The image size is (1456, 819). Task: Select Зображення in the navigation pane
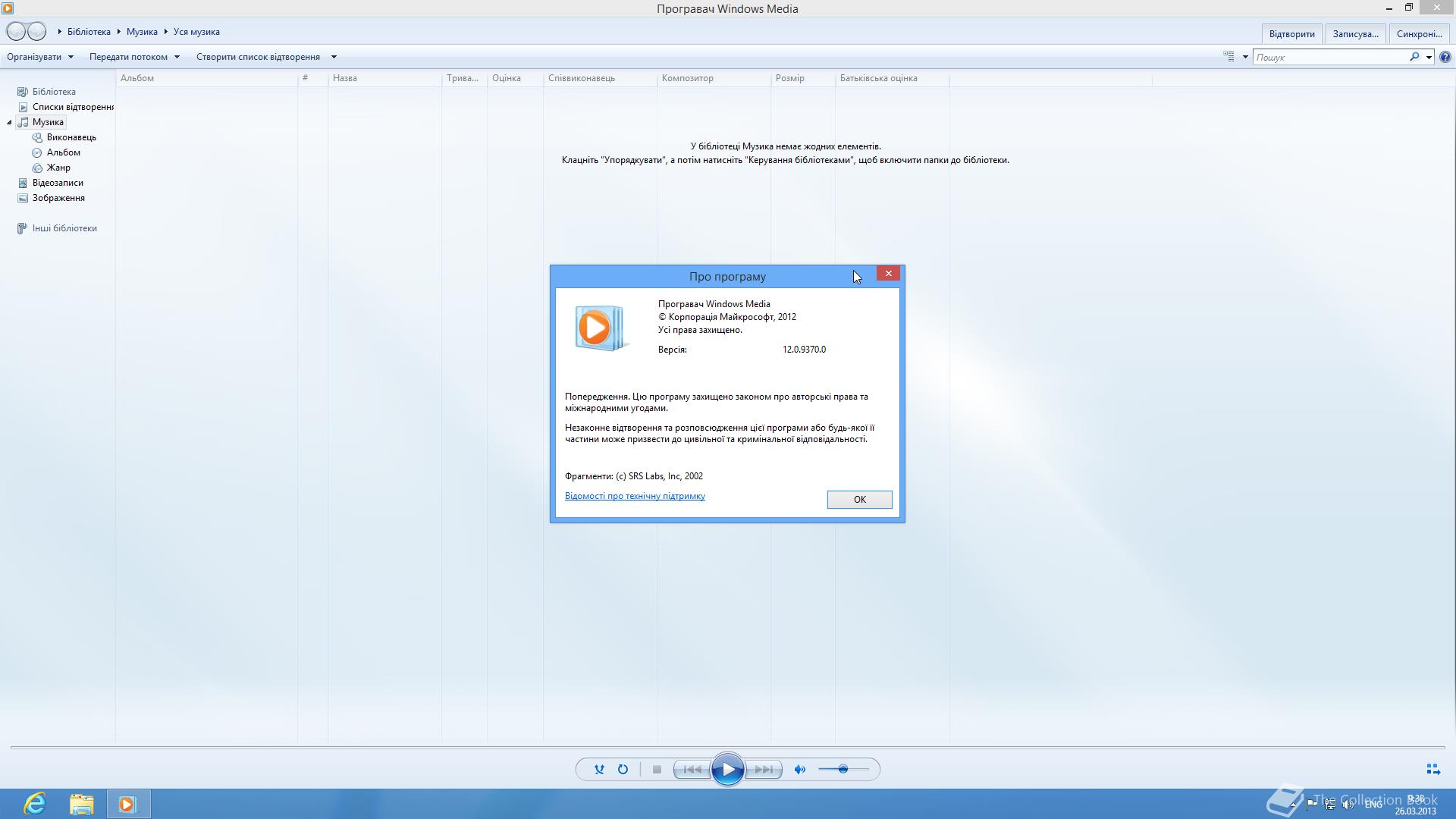(58, 198)
